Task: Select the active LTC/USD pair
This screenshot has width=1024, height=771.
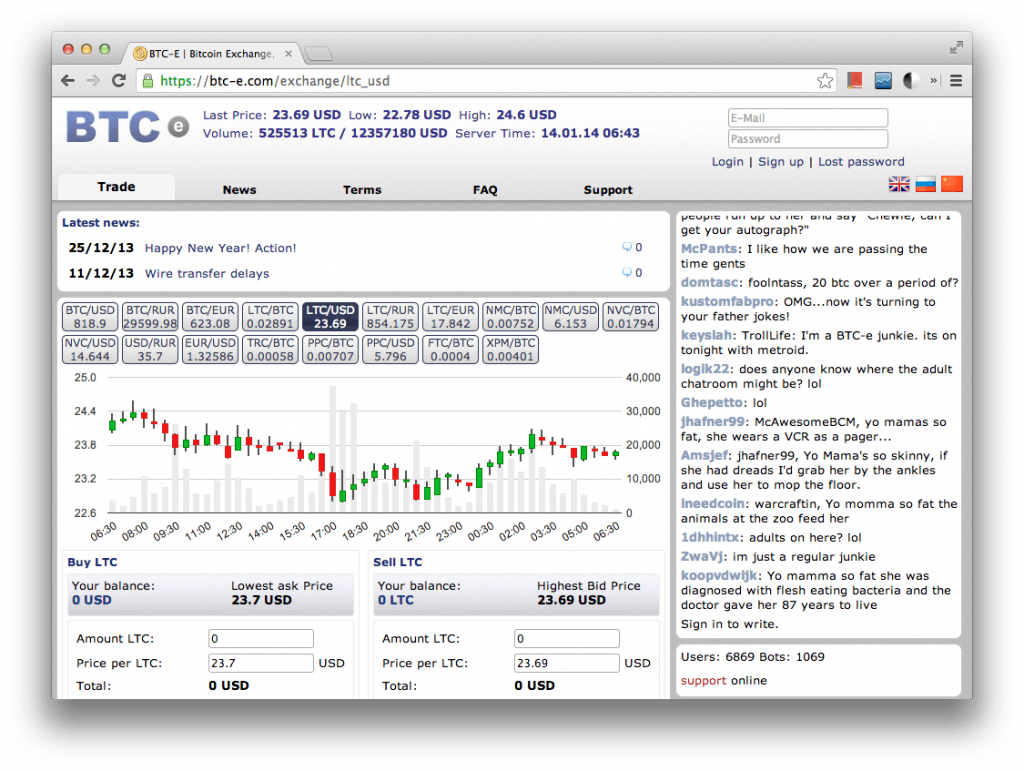Action: click(330, 317)
